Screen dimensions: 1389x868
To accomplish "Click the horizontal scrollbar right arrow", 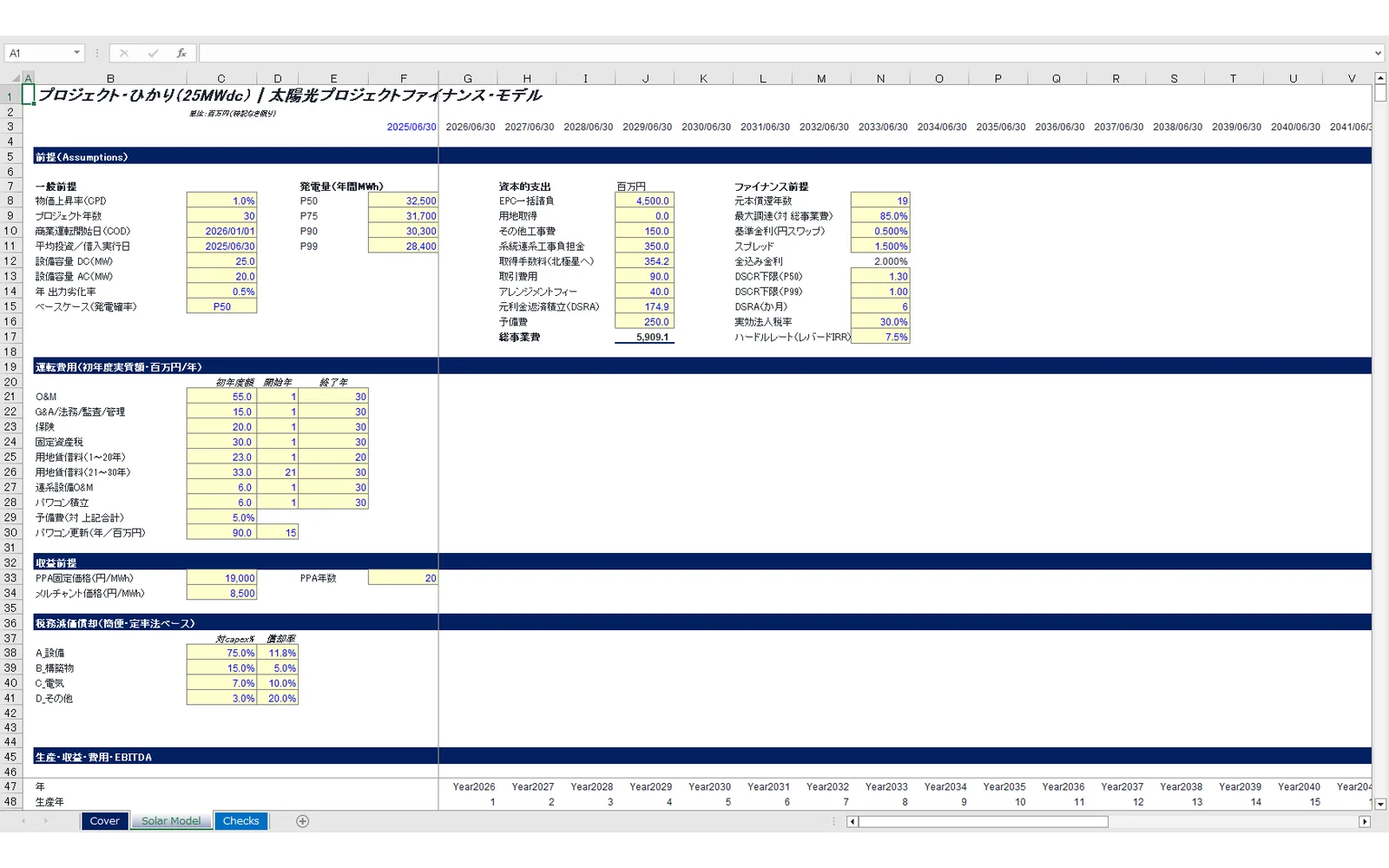I will pyautogui.click(x=1365, y=821).
